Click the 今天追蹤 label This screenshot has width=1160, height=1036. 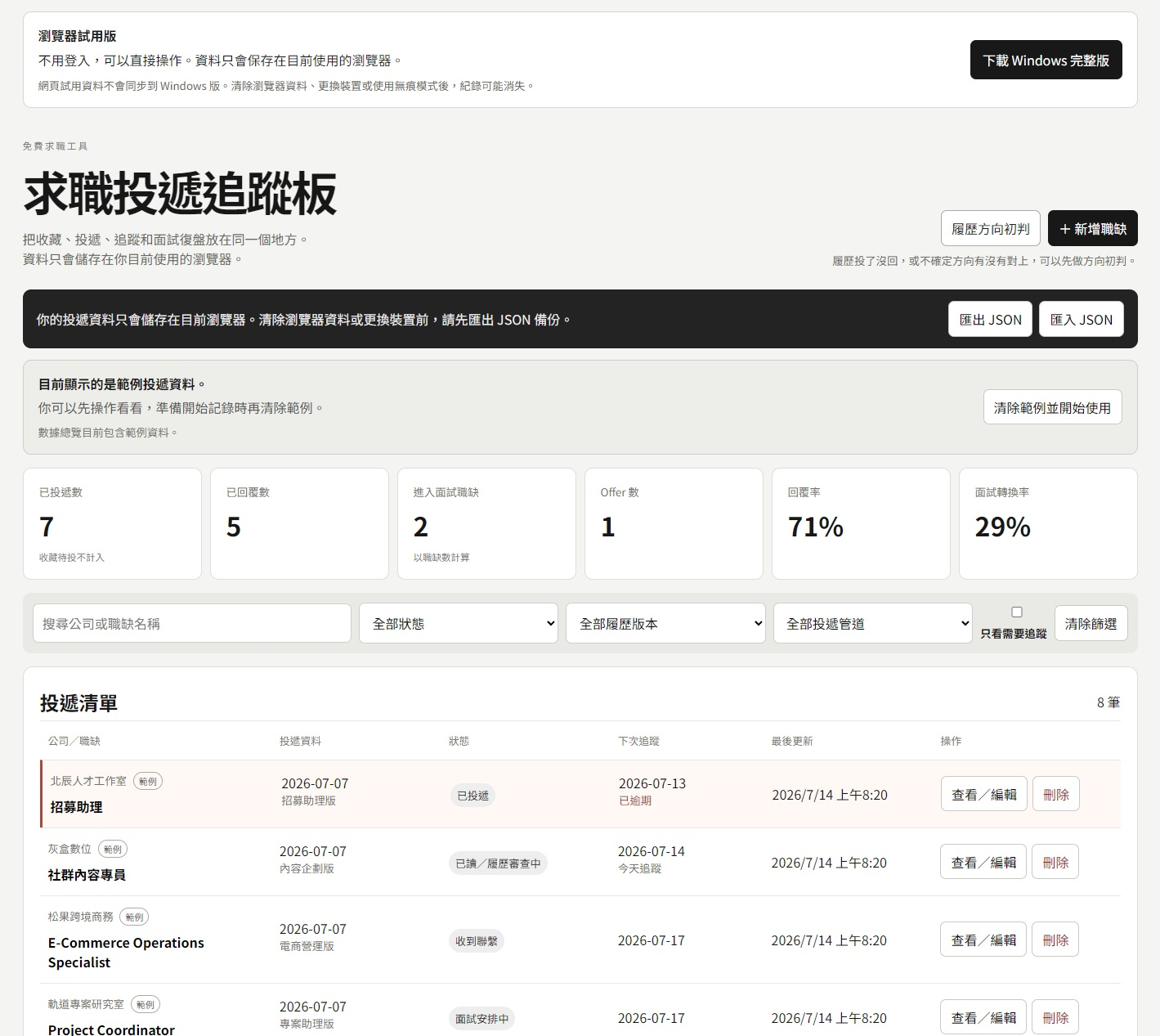coord(639,868)
